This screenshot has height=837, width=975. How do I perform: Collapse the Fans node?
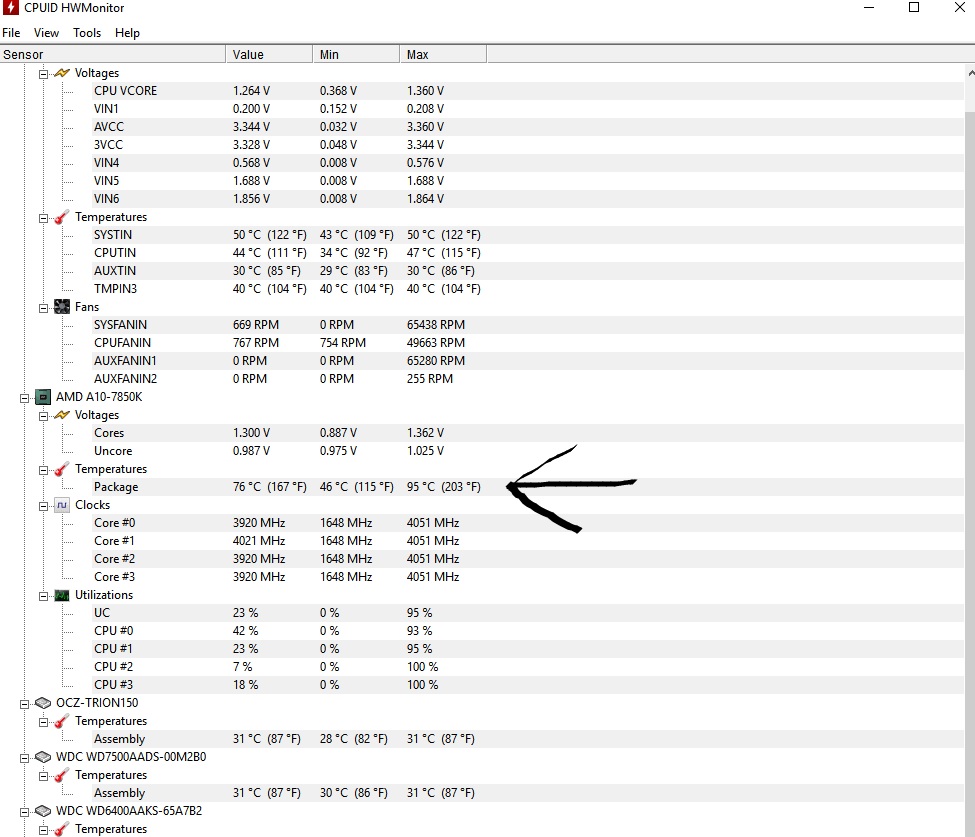click(x=44, y=308)
